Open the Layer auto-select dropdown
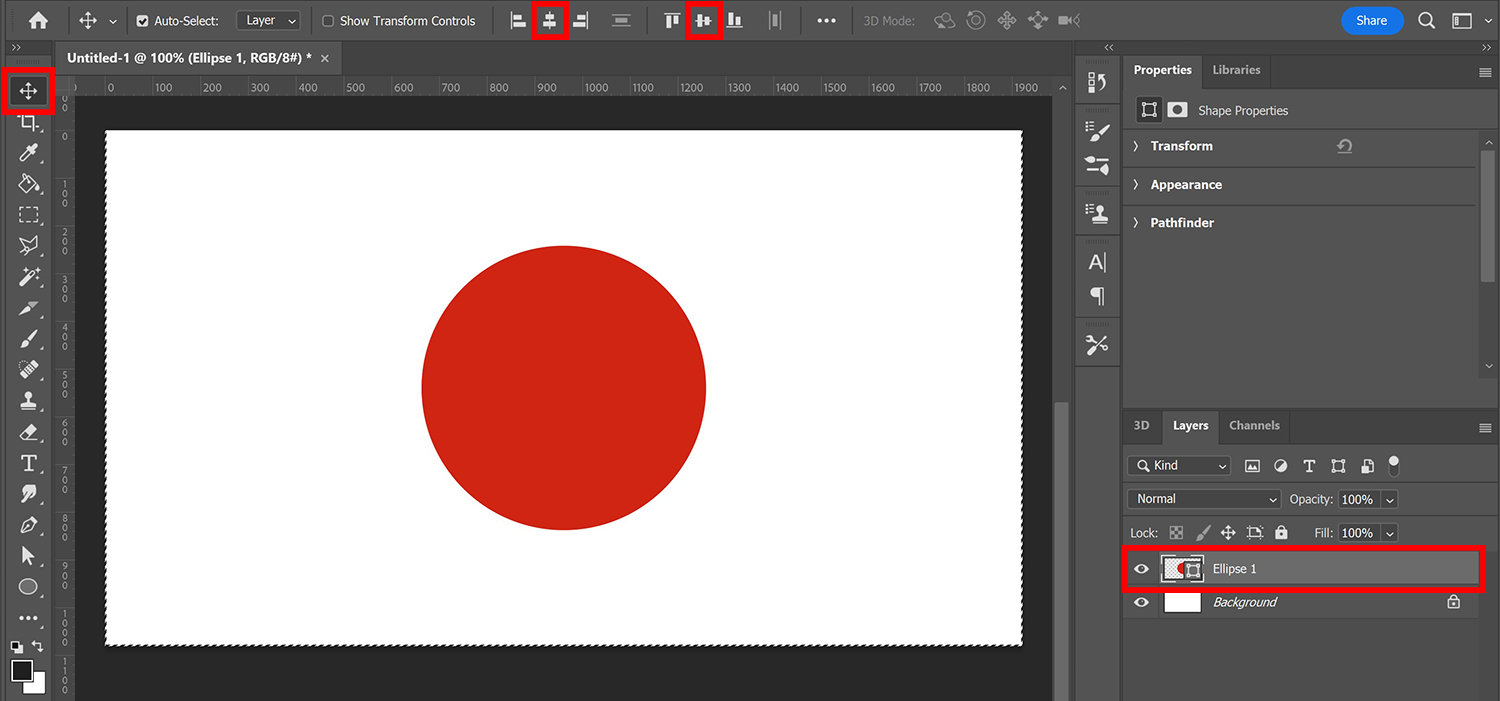Screen dimensions: 1500x701 point(269,21)
